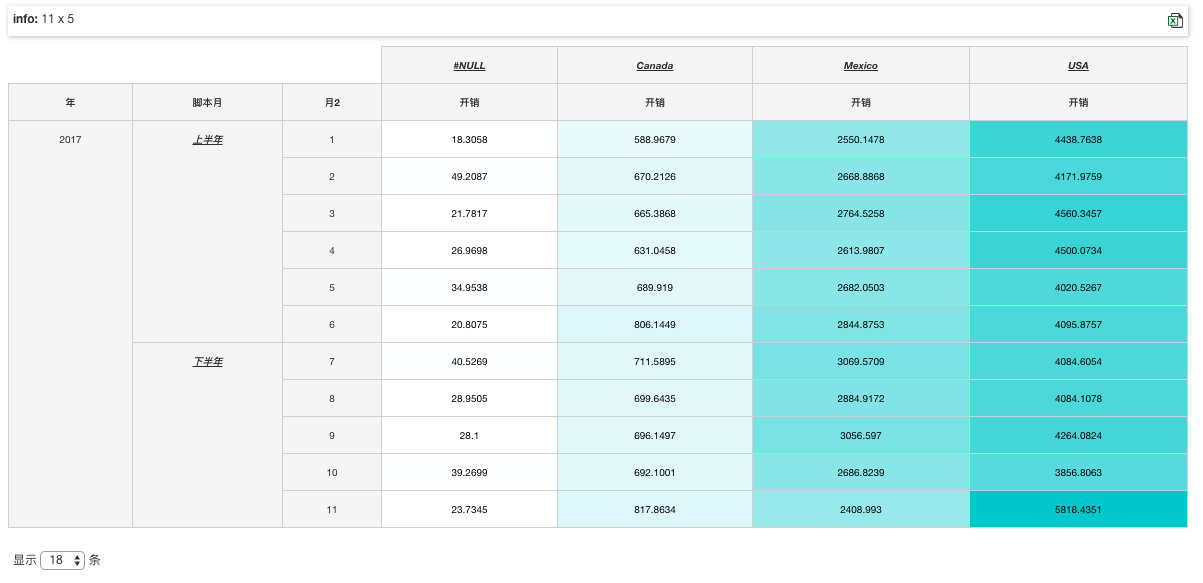Click the #NULL column header link
Image resolution: width=1203 pixels, height=583 pixels.
[469, 66]
